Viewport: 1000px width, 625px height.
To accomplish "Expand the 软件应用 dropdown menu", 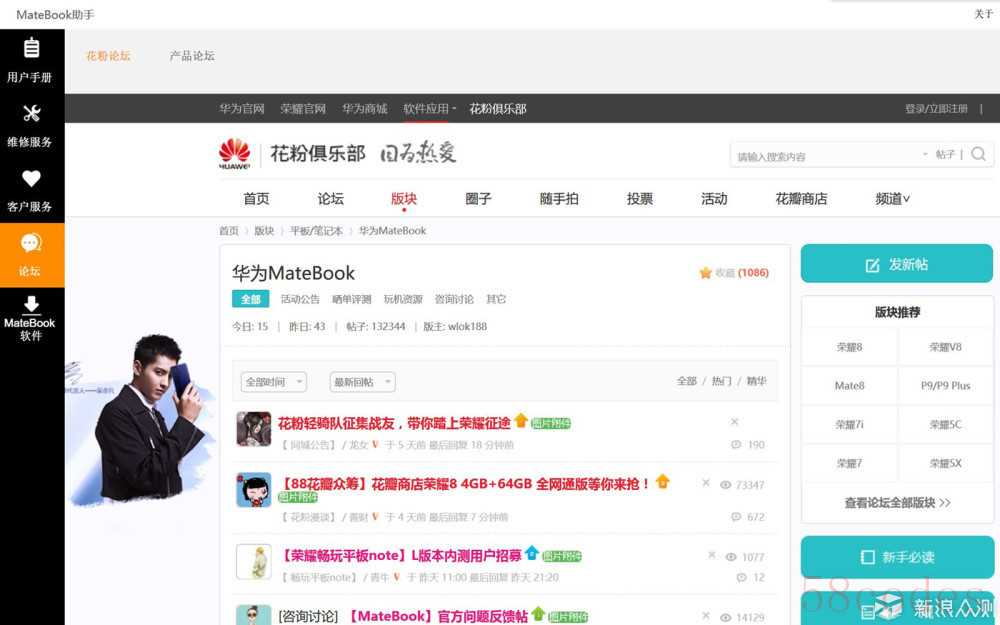I will coord(429,108).
